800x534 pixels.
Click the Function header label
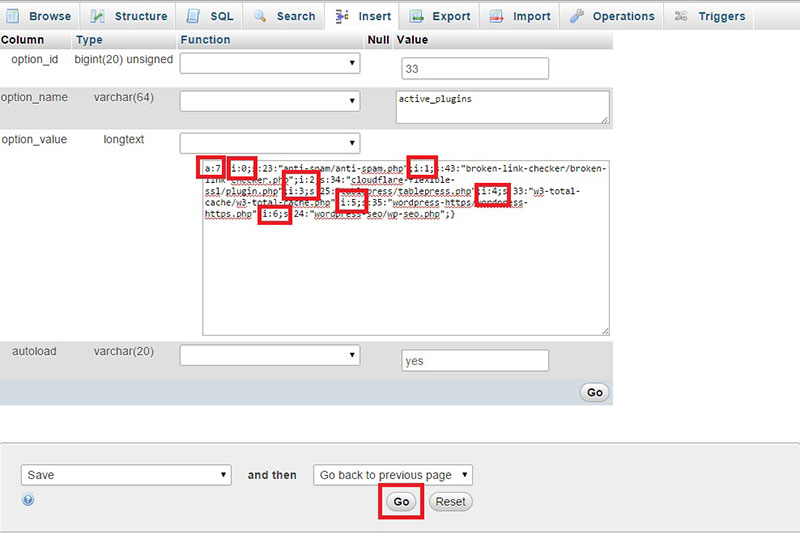(205, 40)
